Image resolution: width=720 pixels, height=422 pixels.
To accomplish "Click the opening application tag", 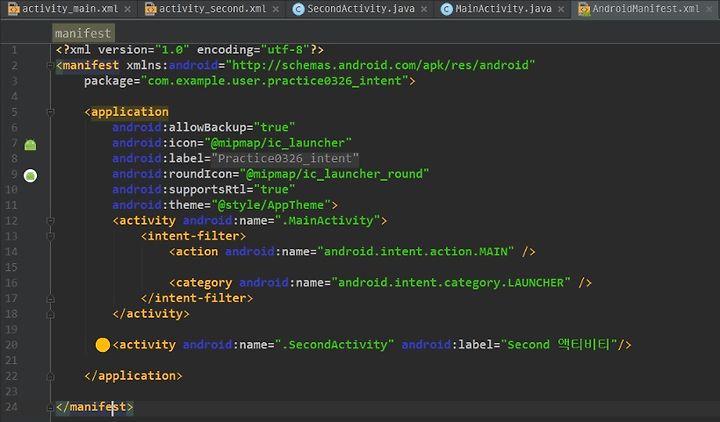I will point(126,112).
